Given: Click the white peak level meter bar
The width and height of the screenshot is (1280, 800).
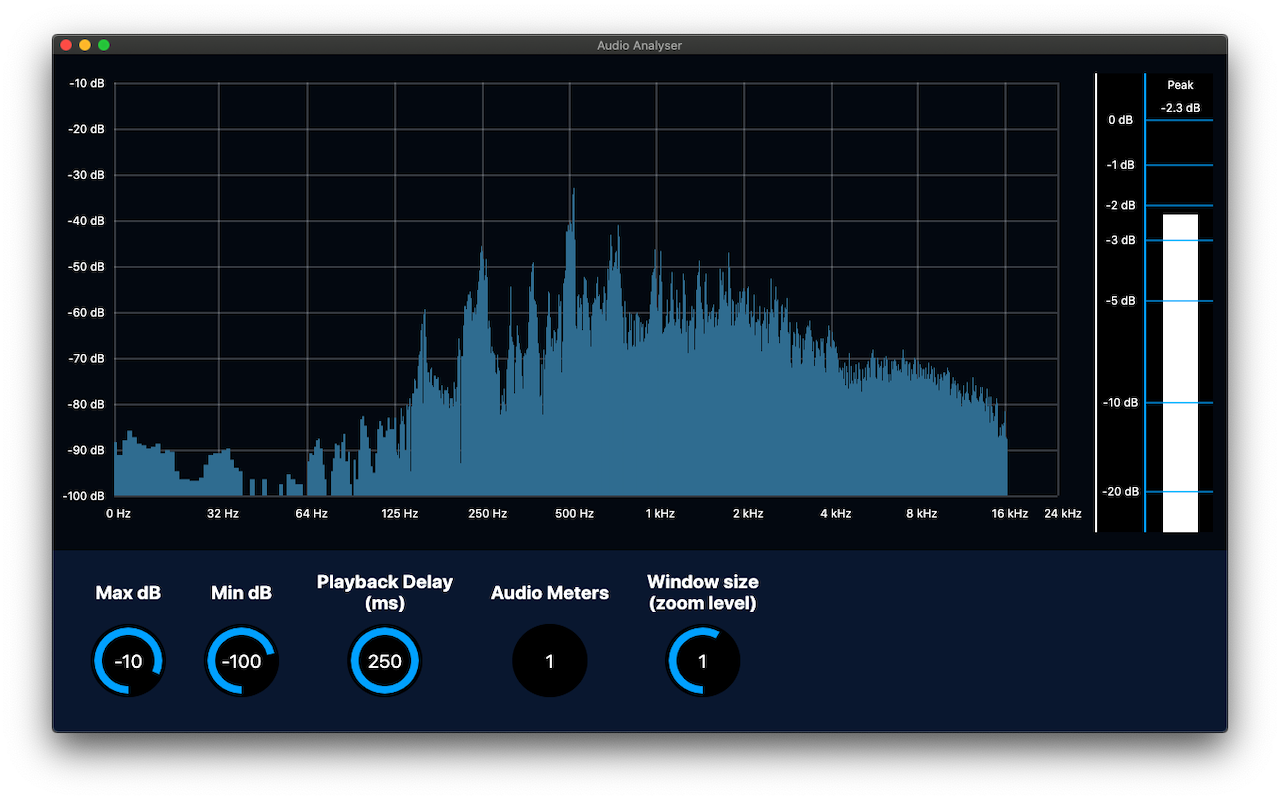Looking at the screenshot, I should (x=1180, y=373).
